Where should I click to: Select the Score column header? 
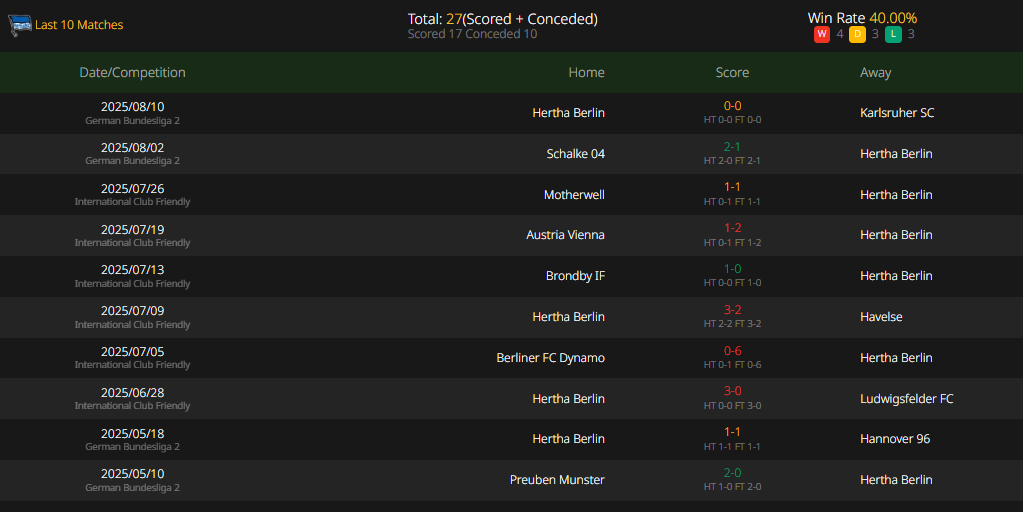732,72
